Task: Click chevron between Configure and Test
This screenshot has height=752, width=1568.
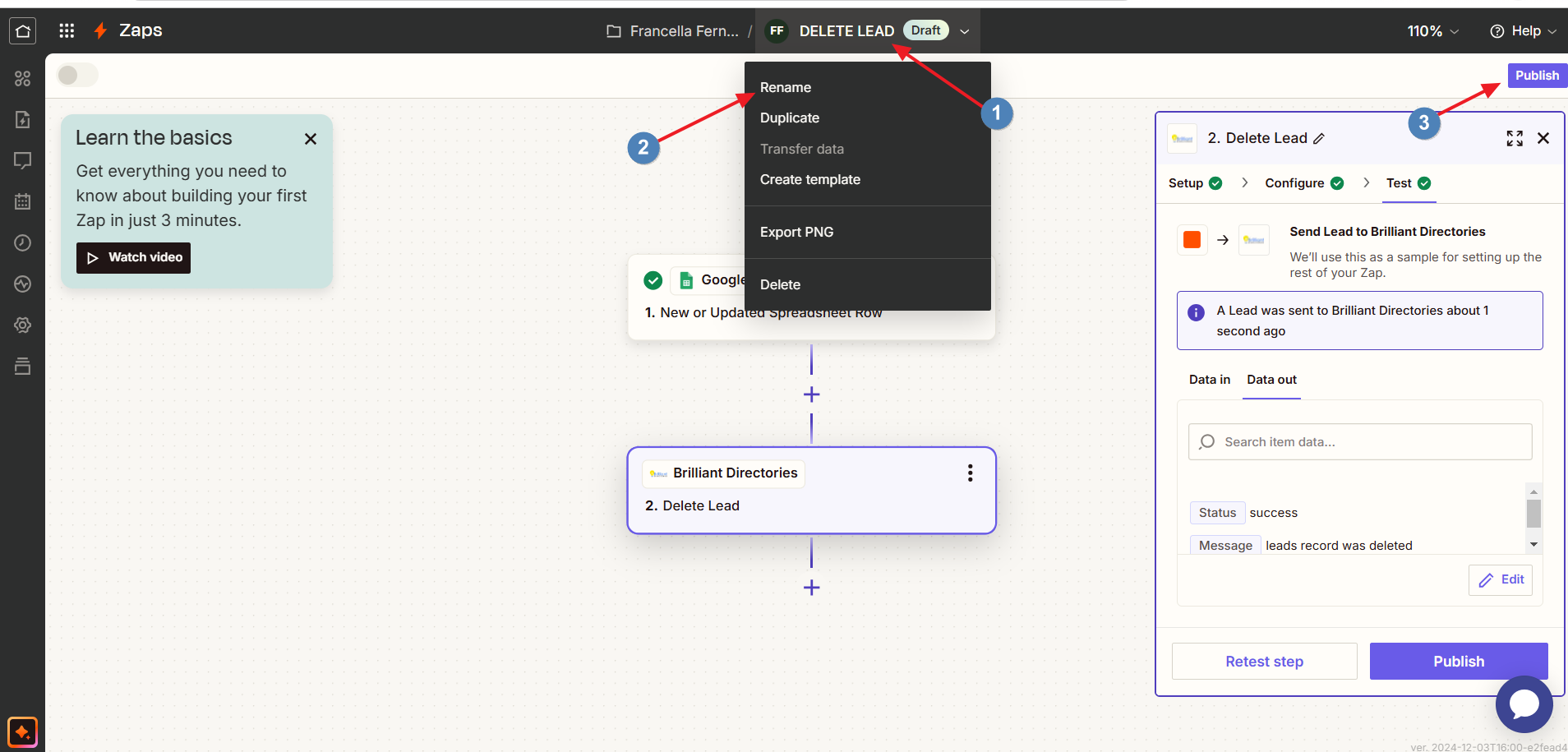Action: [x=1366, y=182]
